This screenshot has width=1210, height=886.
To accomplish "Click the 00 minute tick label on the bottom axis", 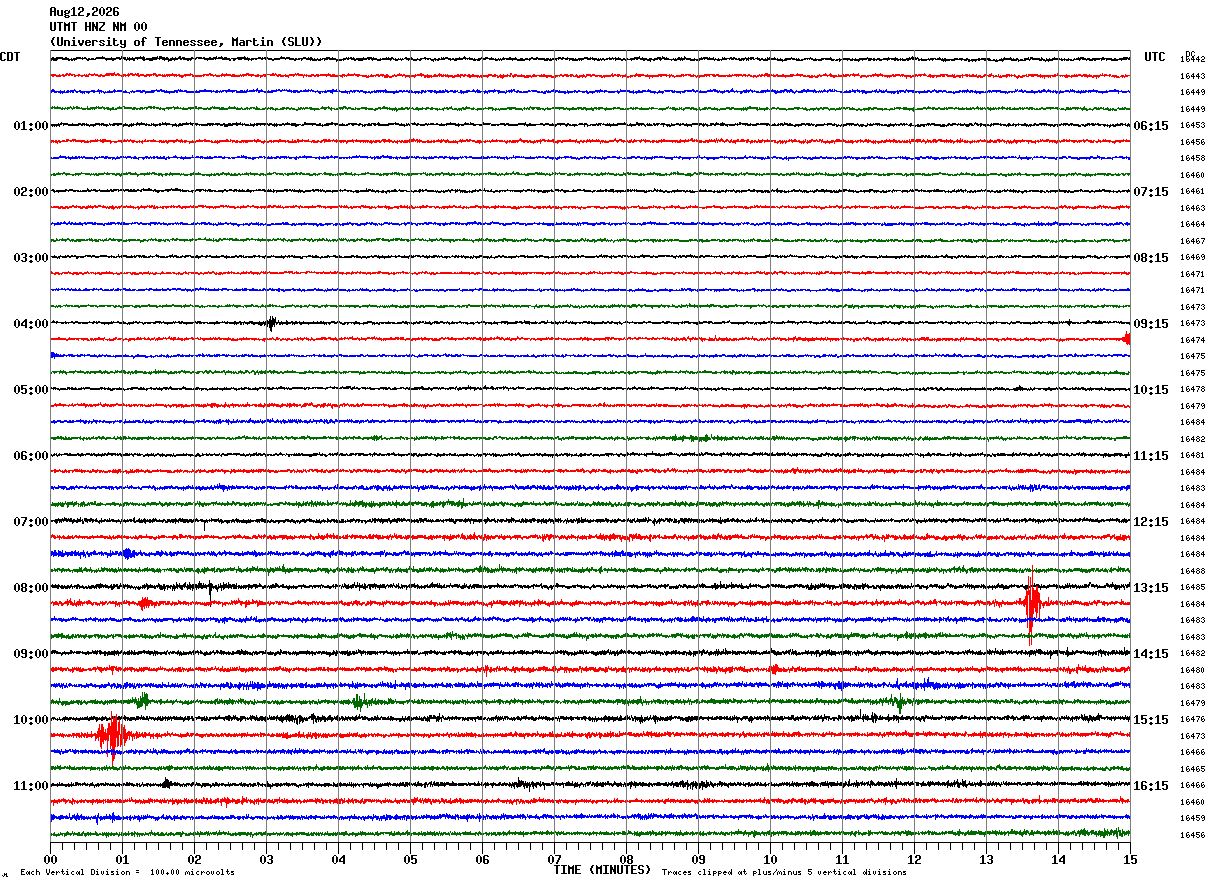I will pyautogui.click(x=50, y=859).
